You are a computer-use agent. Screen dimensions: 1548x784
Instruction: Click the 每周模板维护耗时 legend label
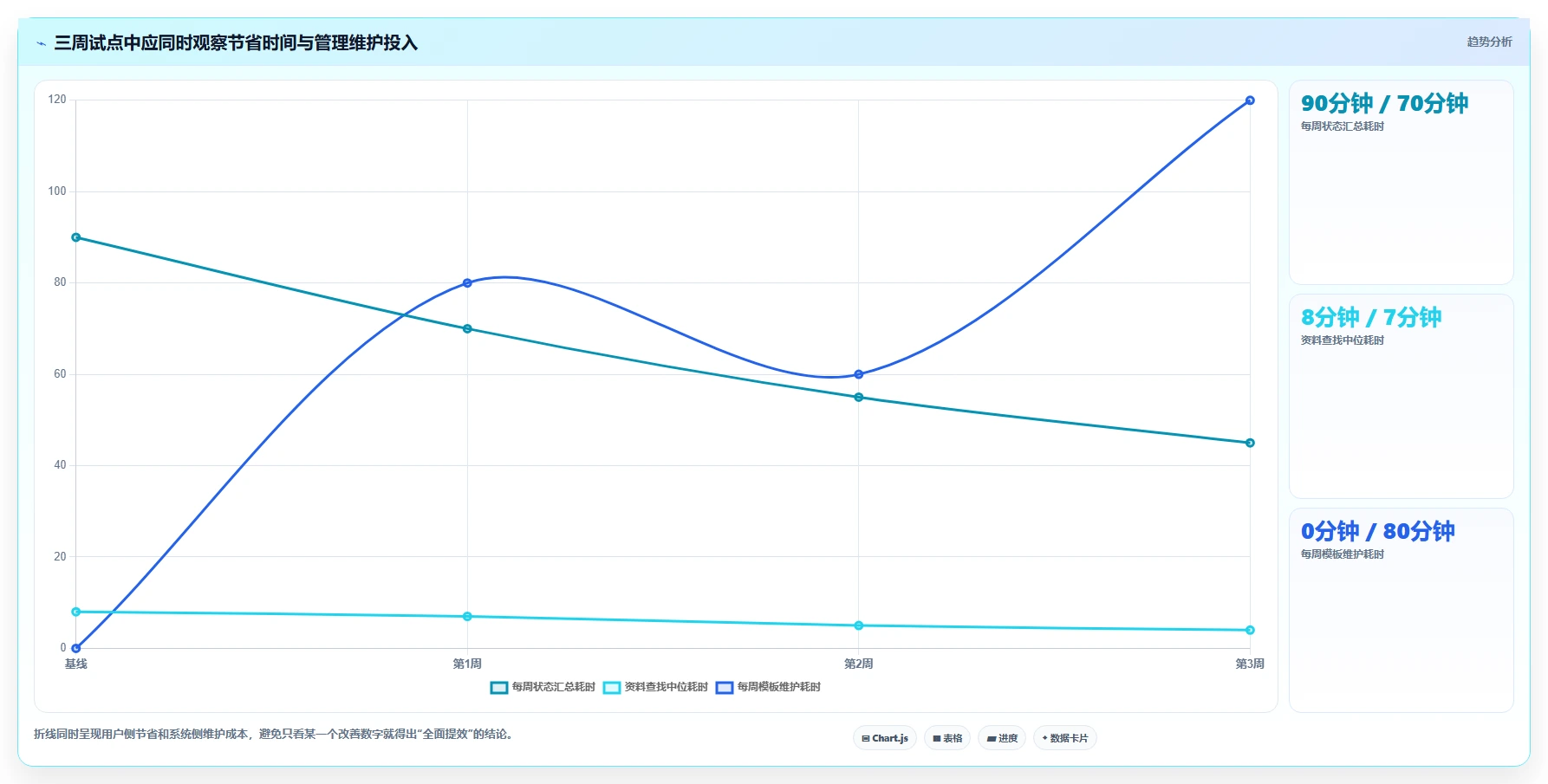point(778,687)
